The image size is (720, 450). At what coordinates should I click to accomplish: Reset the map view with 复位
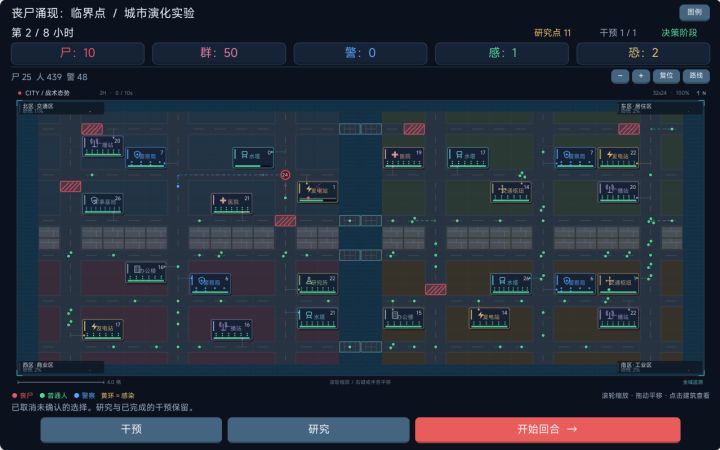coord(666,76)
